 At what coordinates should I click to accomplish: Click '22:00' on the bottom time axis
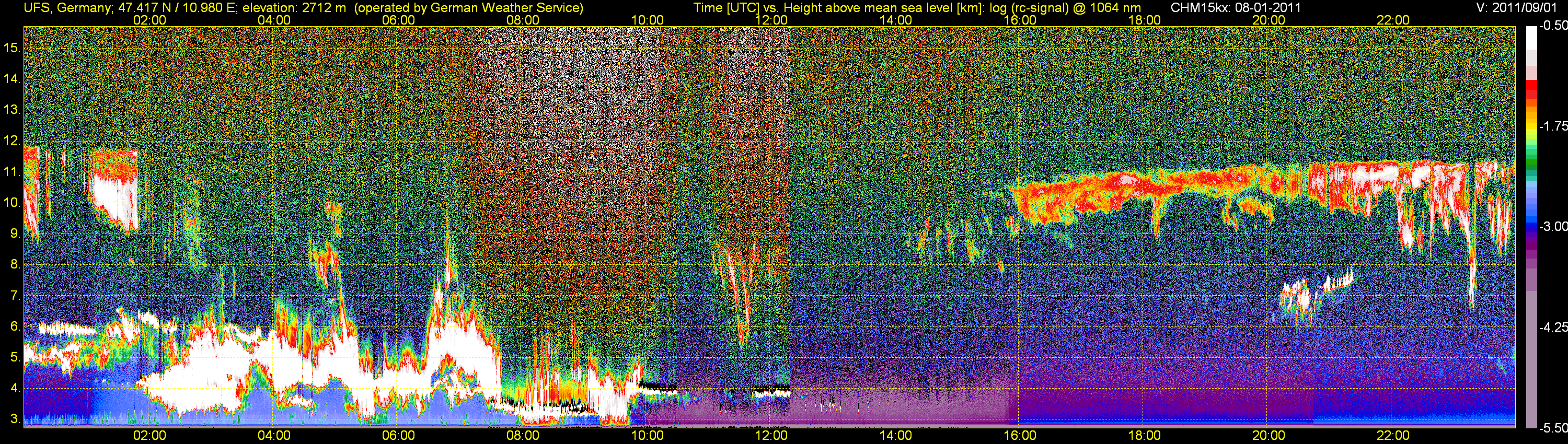(1393, 436)
